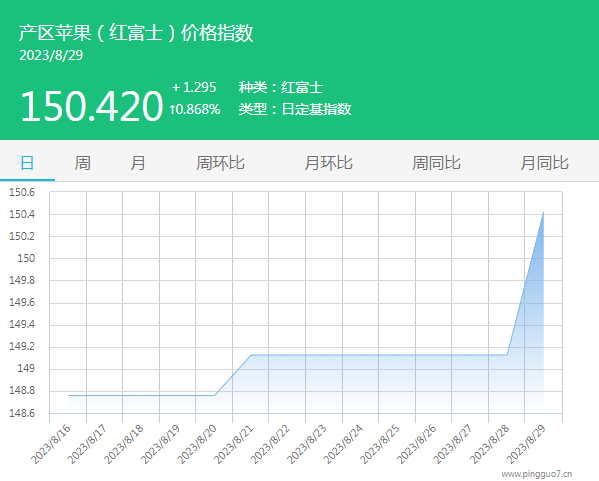Click the 2023/8/25 x-axis date label
The width and height of the screenshot is (599, 481).
point(380,444)
